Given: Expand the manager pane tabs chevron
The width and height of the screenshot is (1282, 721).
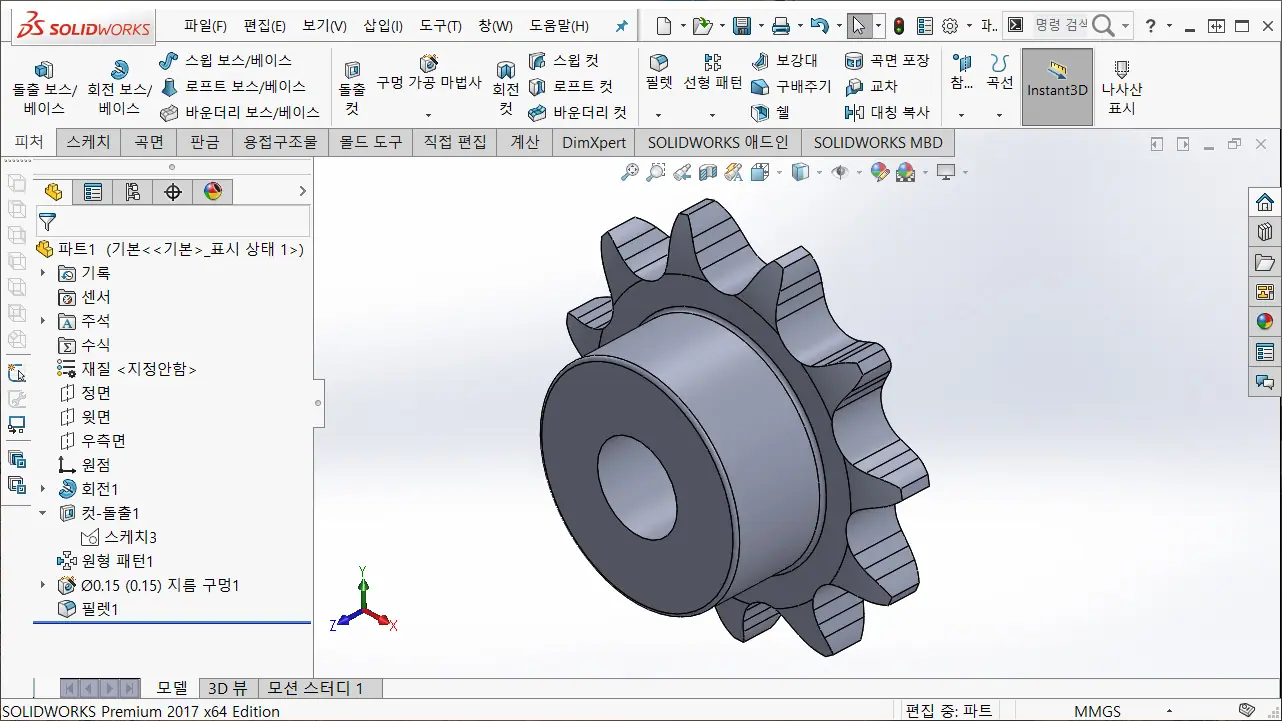Looking at the screenshot, I should point(303,191).
